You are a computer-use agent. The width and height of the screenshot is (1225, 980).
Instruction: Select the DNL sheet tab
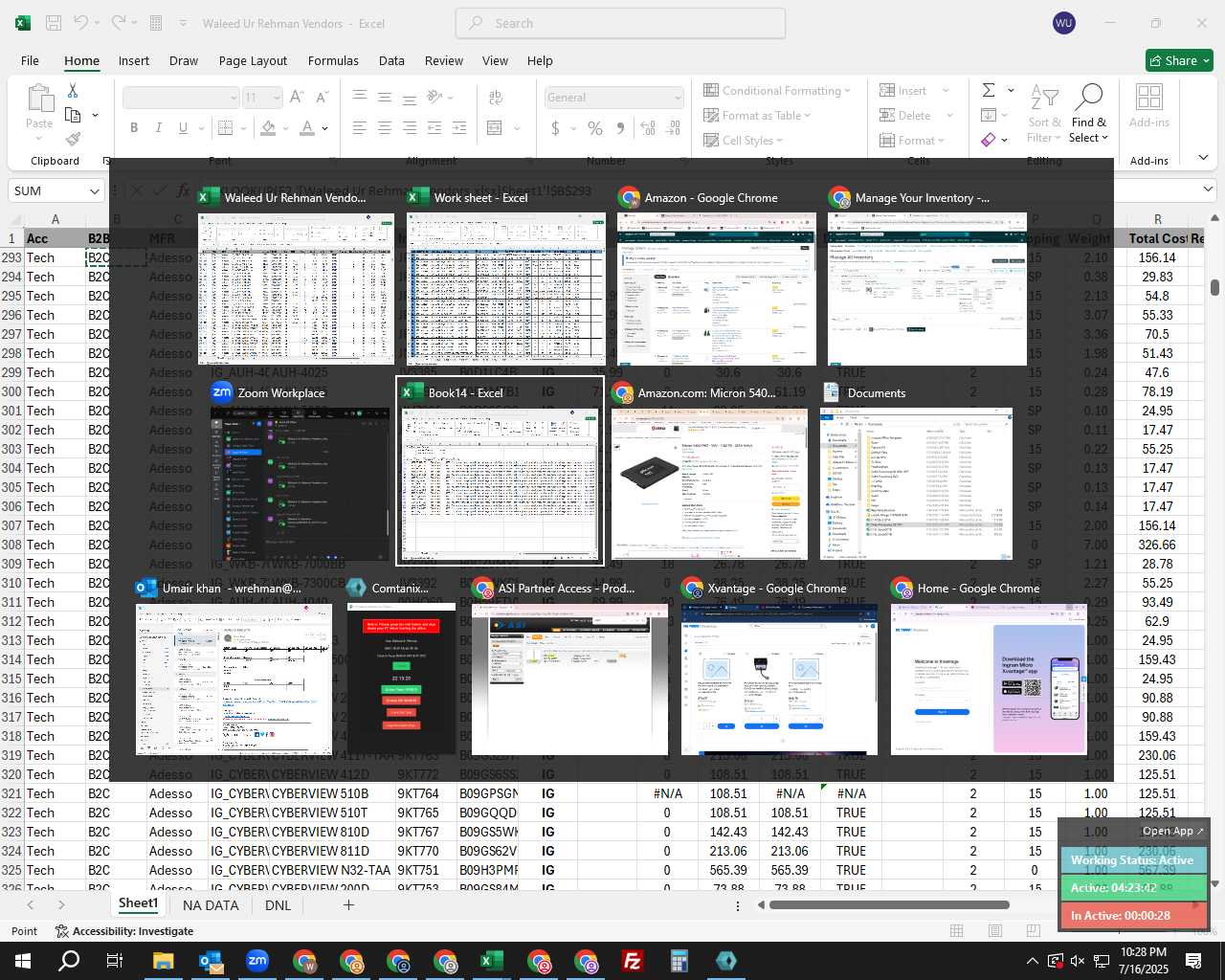tap(278, 905)
